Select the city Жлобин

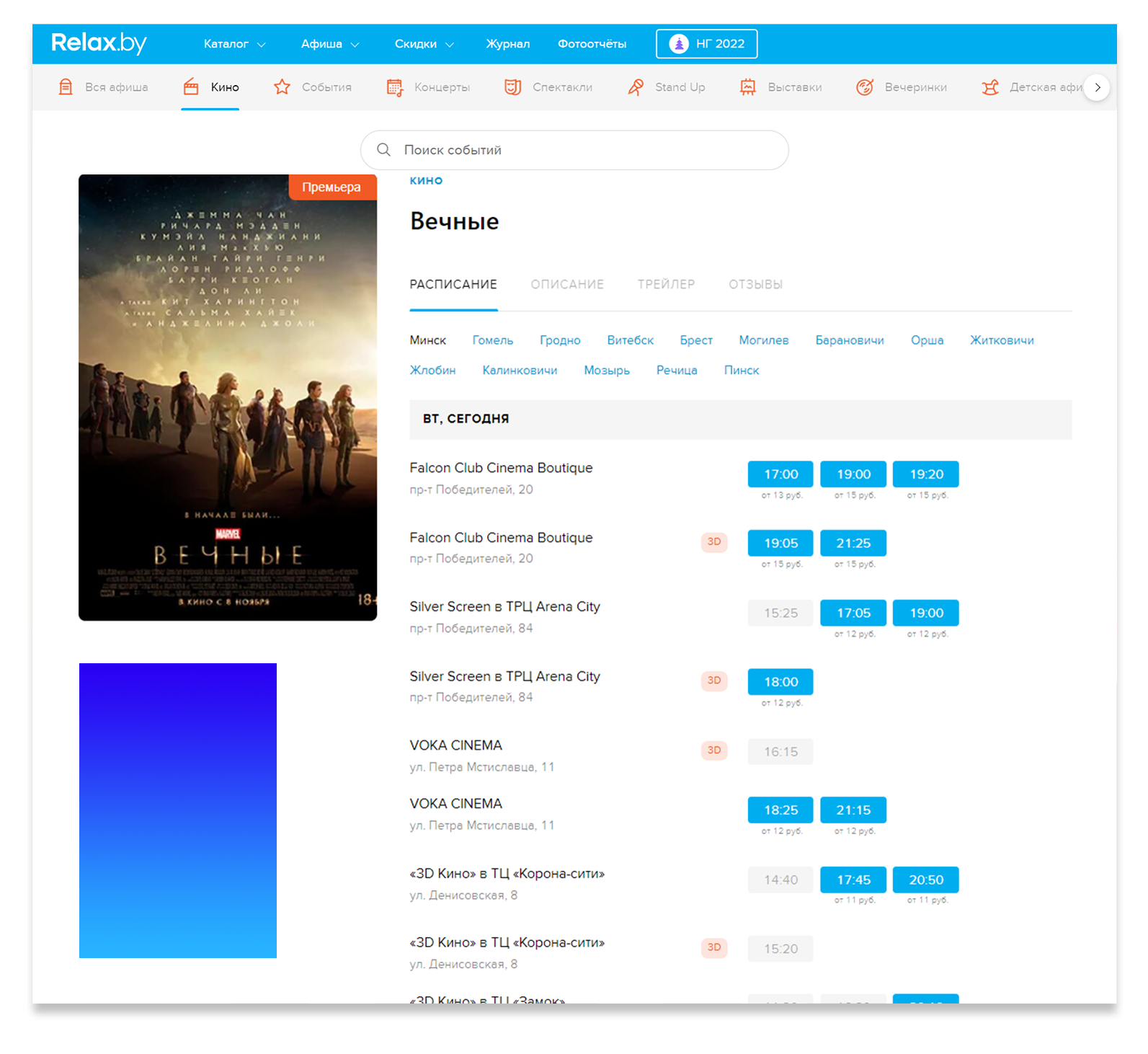(x=432, y=370)
